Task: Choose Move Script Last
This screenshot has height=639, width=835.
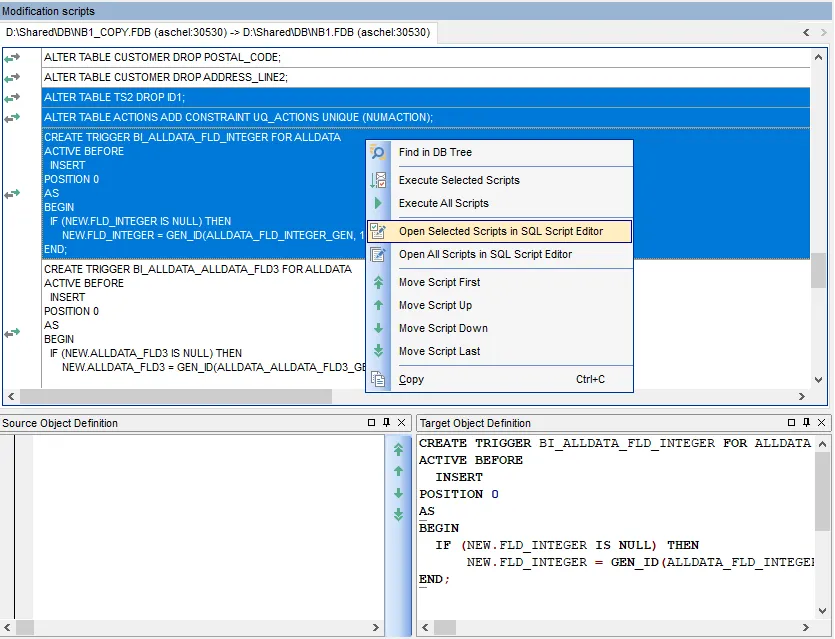Action: pos(500,351)
